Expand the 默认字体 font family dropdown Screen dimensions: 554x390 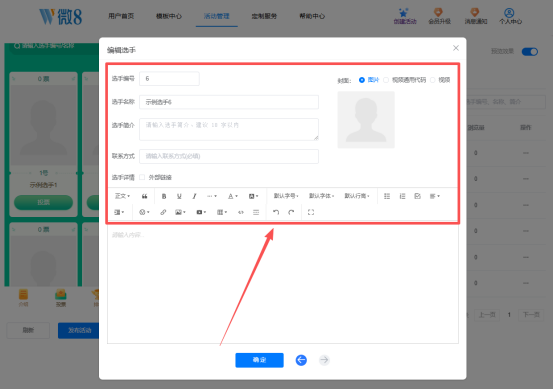click(322, 196)
